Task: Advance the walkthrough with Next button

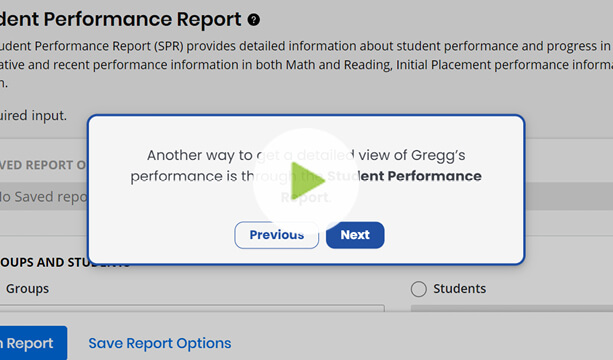Action: click(355, 235)
